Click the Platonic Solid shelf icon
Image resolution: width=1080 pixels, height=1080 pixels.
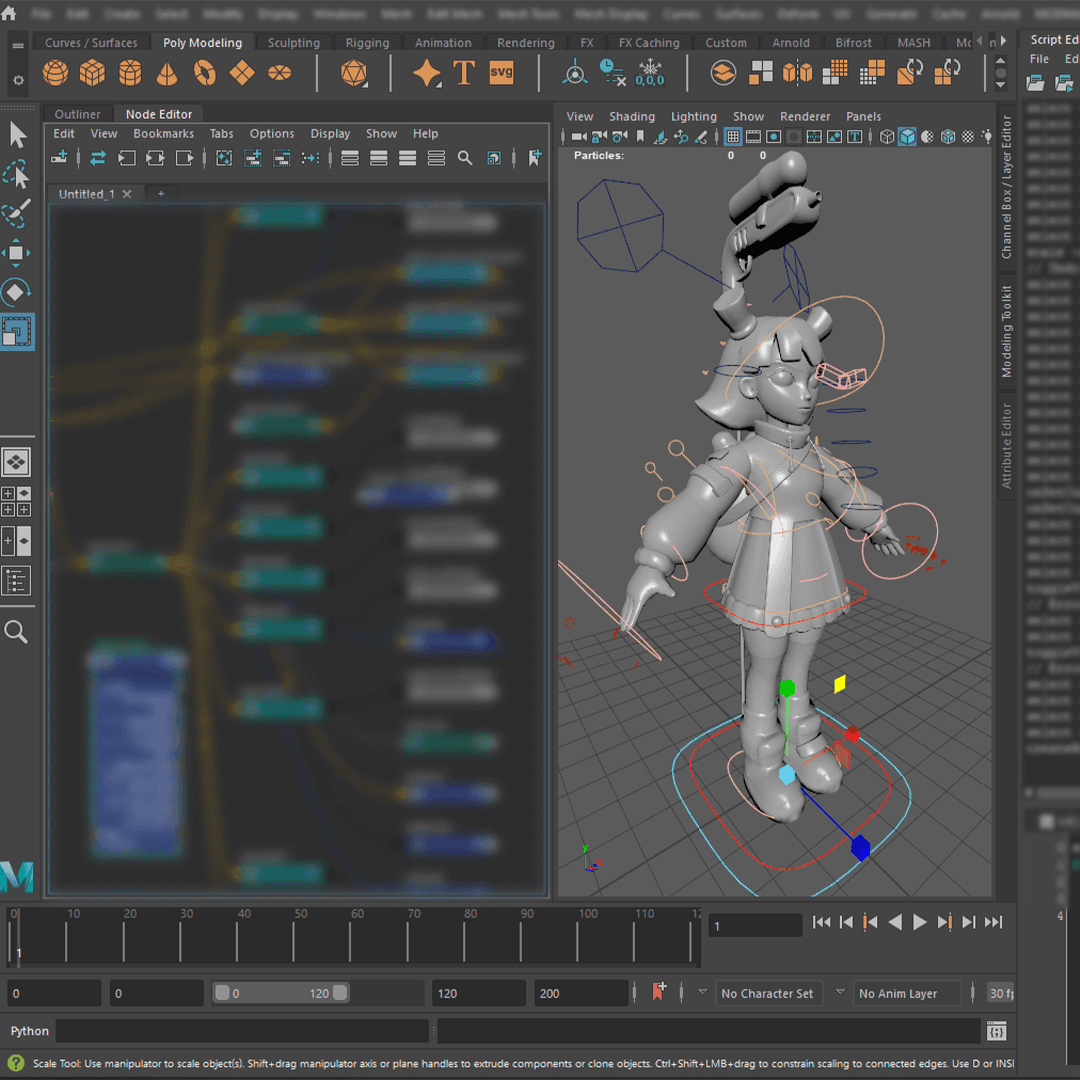353,73
